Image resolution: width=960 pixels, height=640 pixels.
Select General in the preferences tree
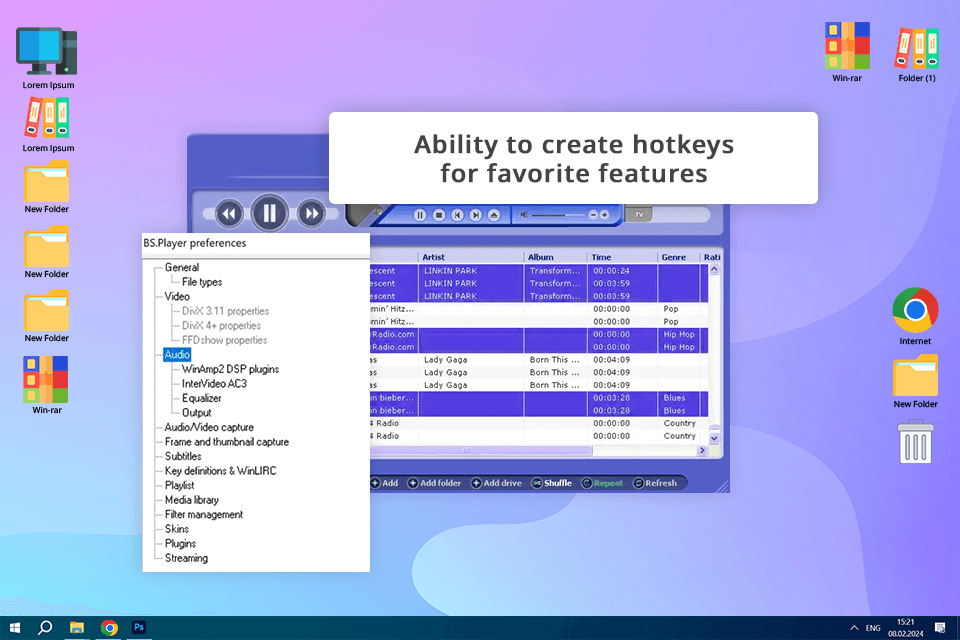point(182,268)
